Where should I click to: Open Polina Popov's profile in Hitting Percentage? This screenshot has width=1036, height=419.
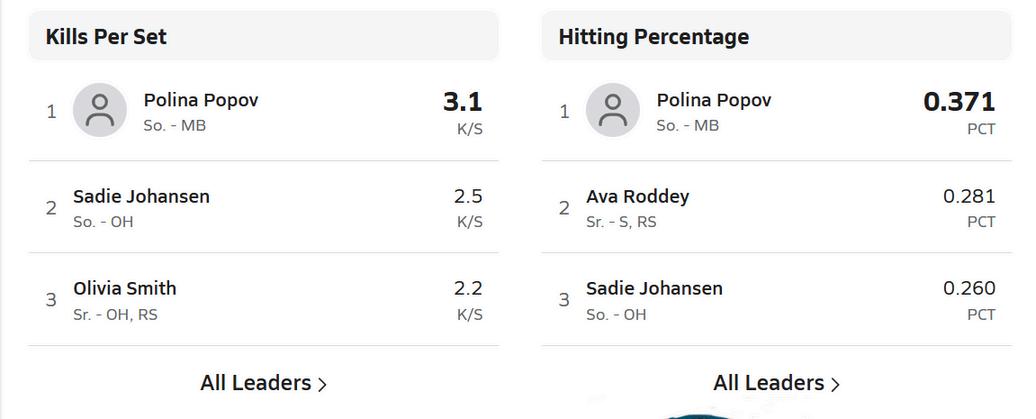tap(713, 100)
